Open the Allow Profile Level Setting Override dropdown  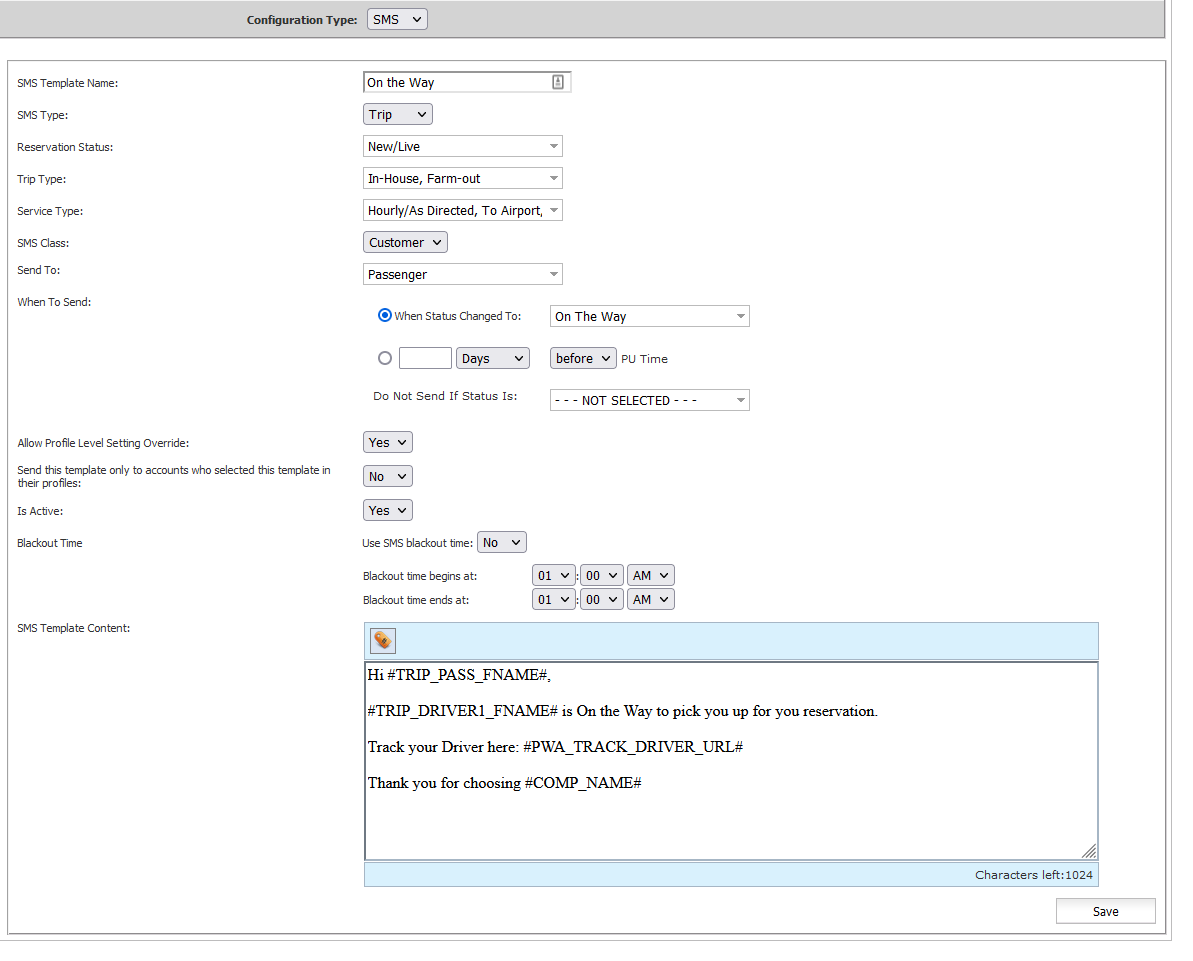387,442
